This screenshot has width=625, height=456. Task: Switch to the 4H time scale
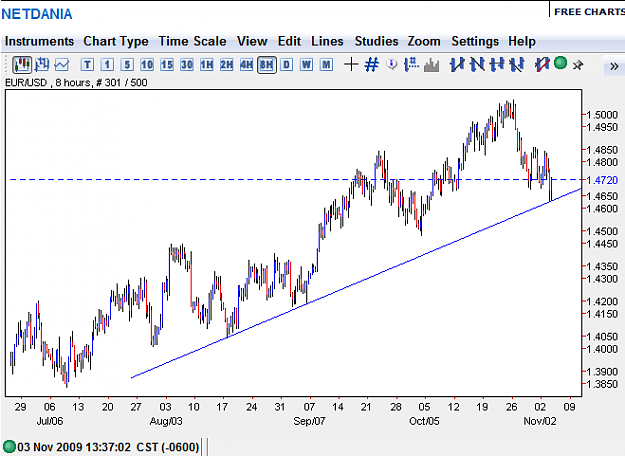pos(246,65)
